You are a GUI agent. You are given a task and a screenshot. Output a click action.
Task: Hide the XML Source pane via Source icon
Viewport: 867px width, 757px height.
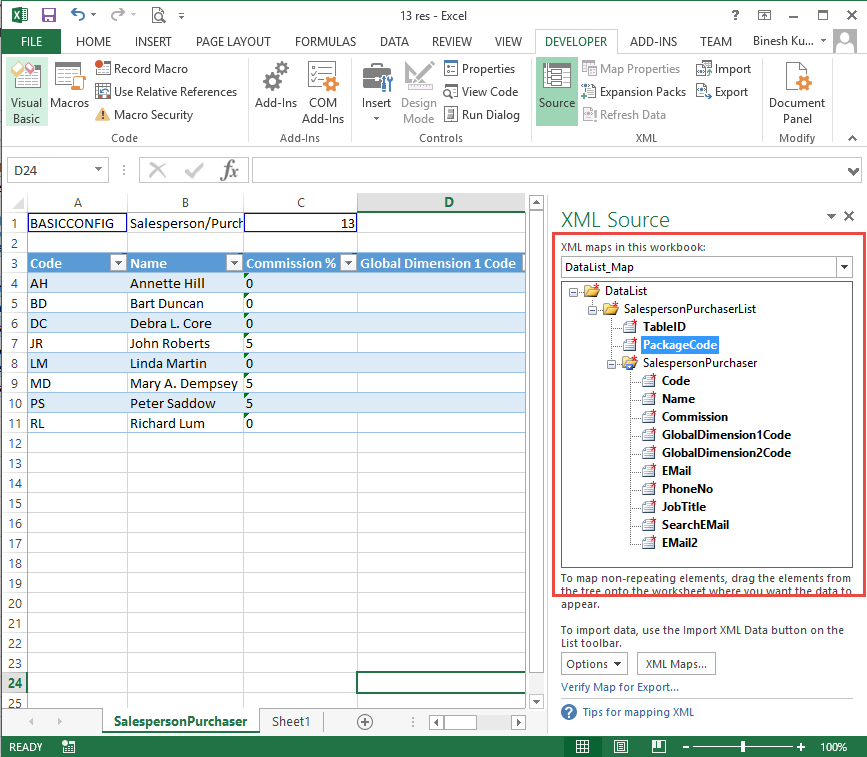(x=556, y=90)
